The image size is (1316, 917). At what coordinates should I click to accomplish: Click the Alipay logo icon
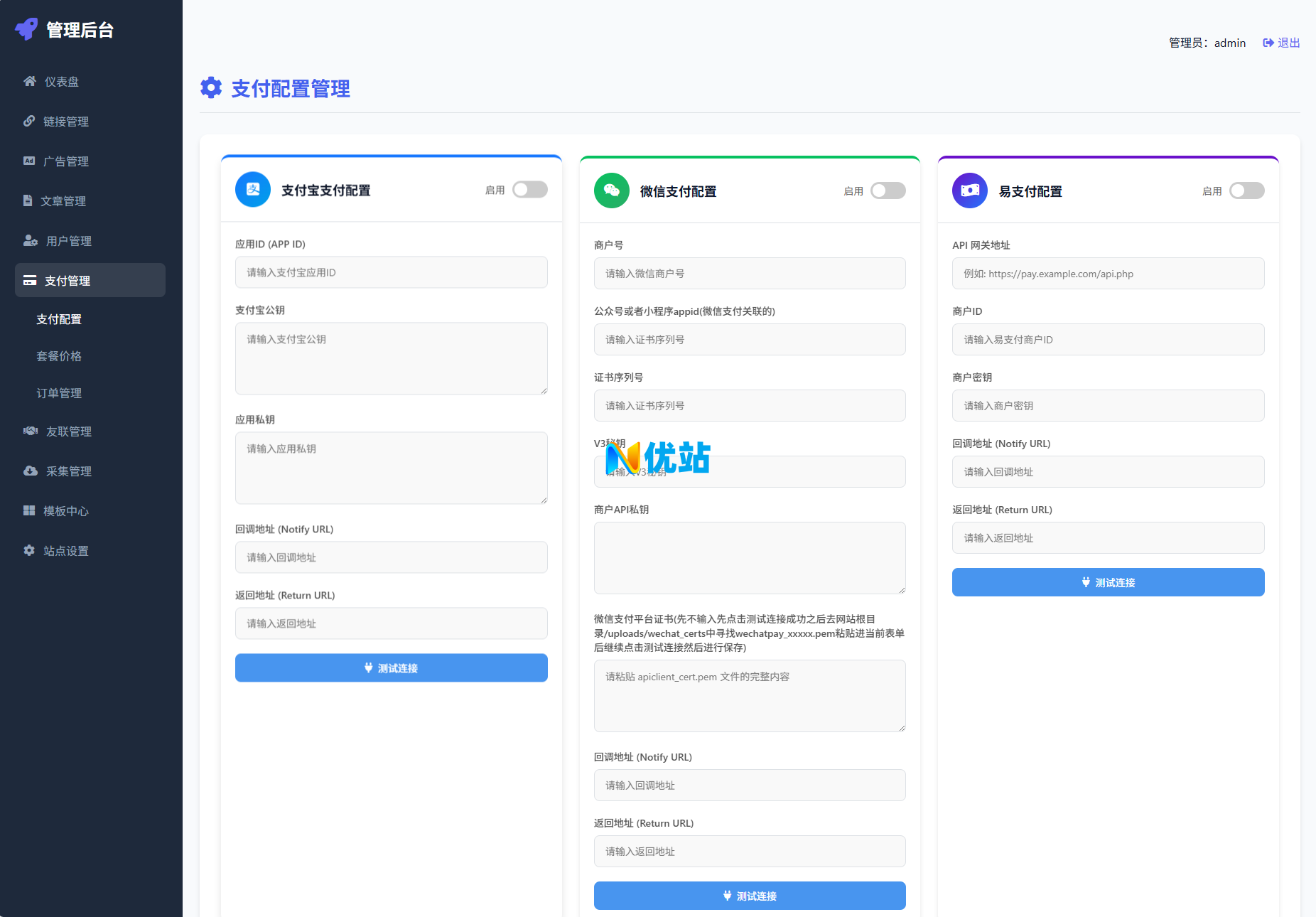[253, 190]
